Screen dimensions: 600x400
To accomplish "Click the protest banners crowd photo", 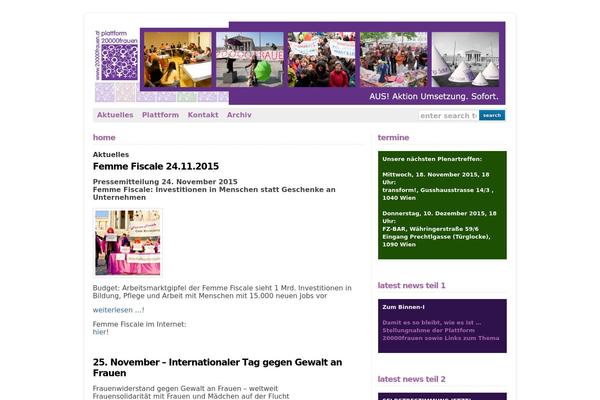I will (x=321, y=59).
